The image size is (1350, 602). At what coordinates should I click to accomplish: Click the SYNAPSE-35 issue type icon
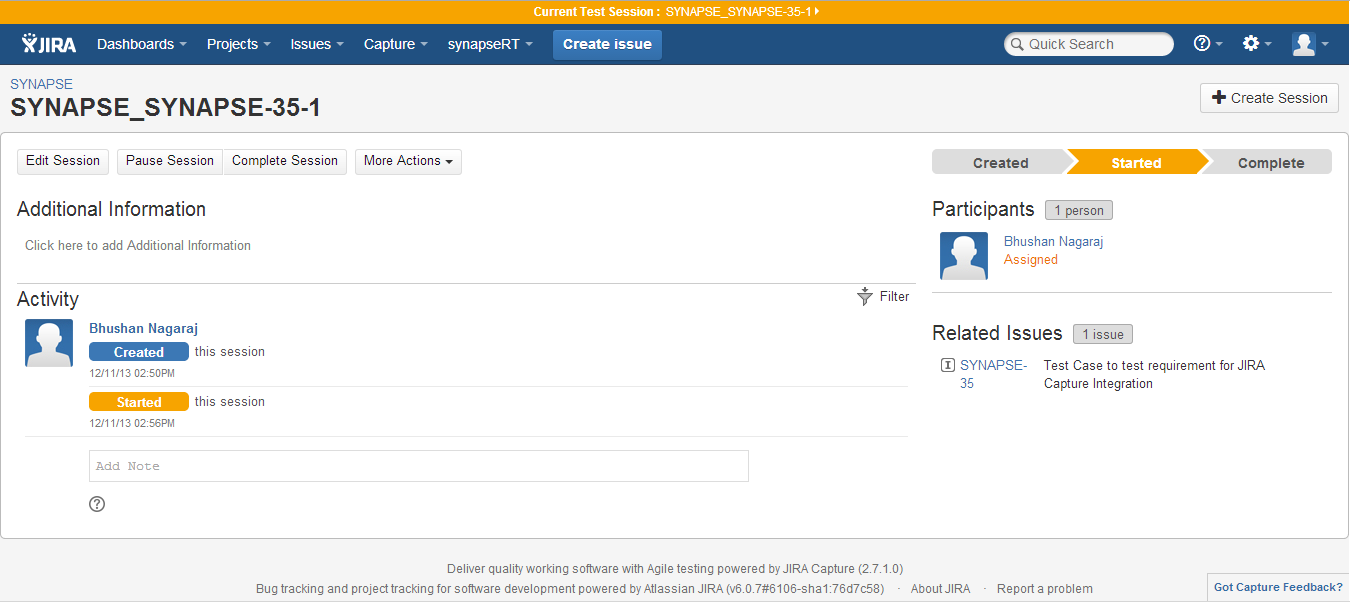click(x=948, y=365)
